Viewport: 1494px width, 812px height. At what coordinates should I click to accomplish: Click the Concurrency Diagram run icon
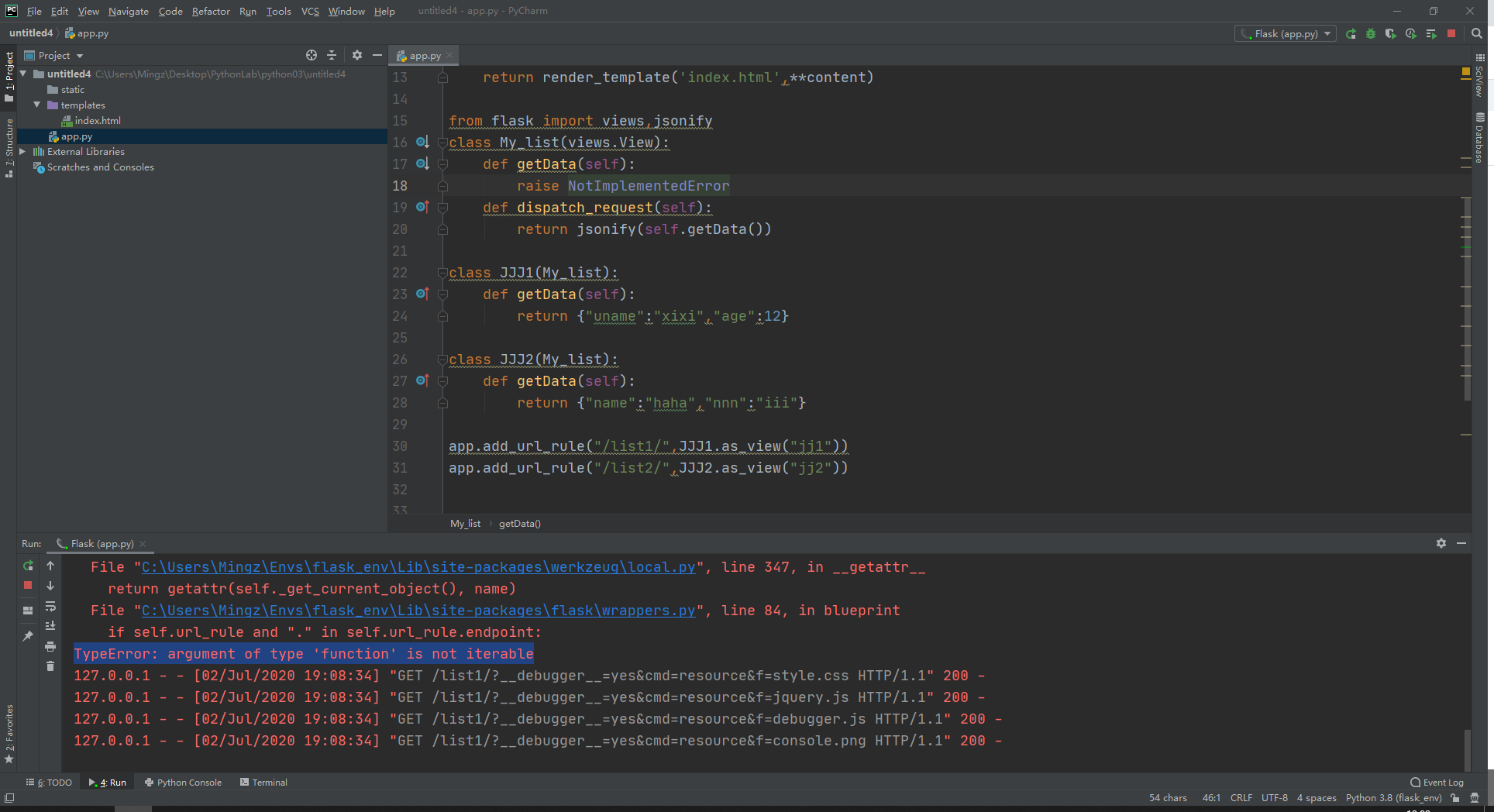pyautogui.click(x=1431, y=34)
